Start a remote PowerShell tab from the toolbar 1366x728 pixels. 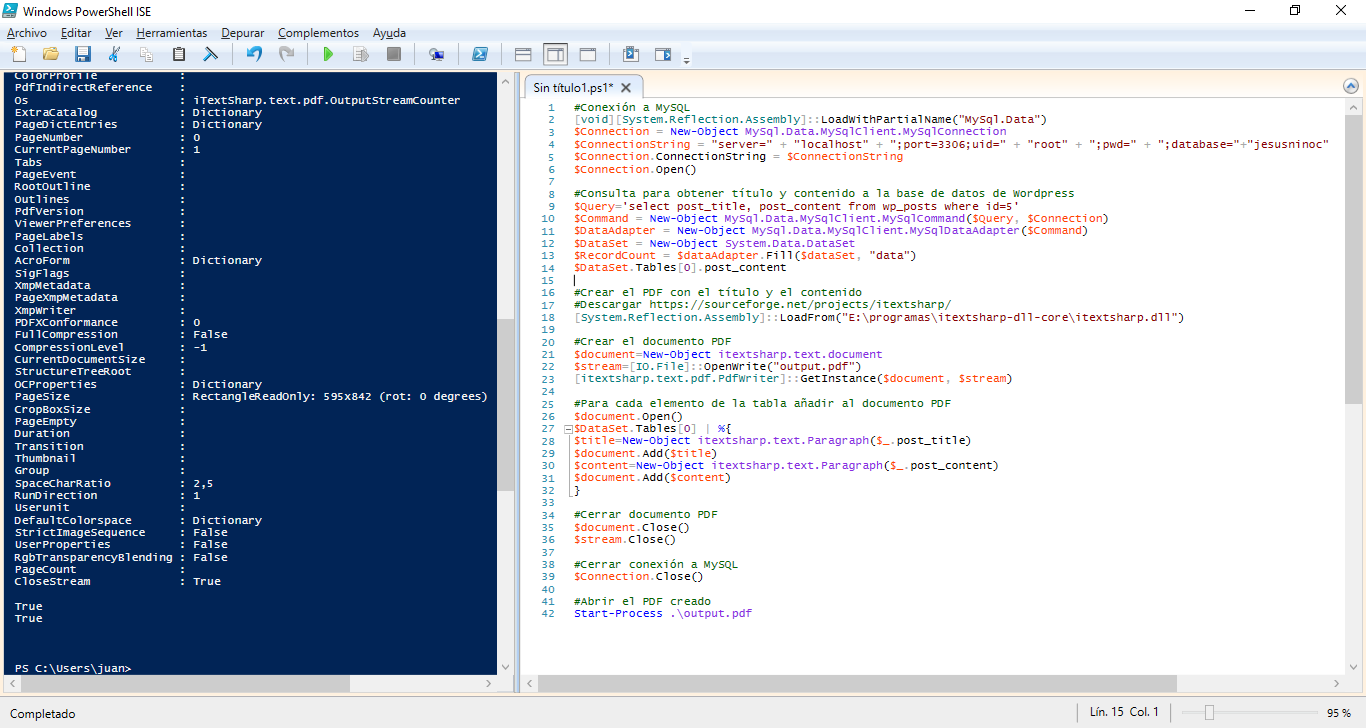point(436,54)
